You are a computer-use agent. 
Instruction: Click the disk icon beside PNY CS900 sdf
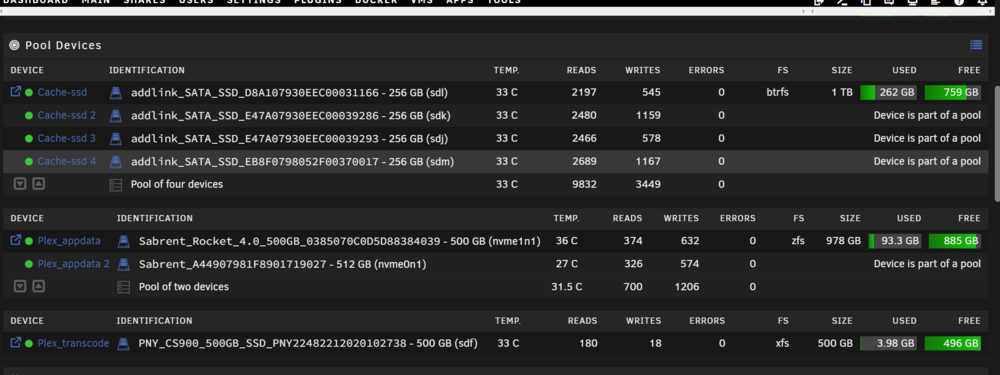(x=124, y=344)
